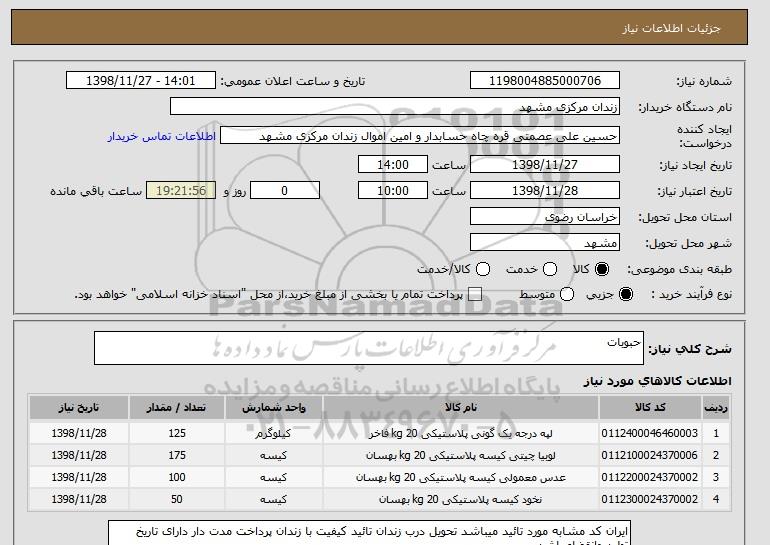770x545 pixels.
Task: Select item code 0112200024370002
Action: (650, 477)
